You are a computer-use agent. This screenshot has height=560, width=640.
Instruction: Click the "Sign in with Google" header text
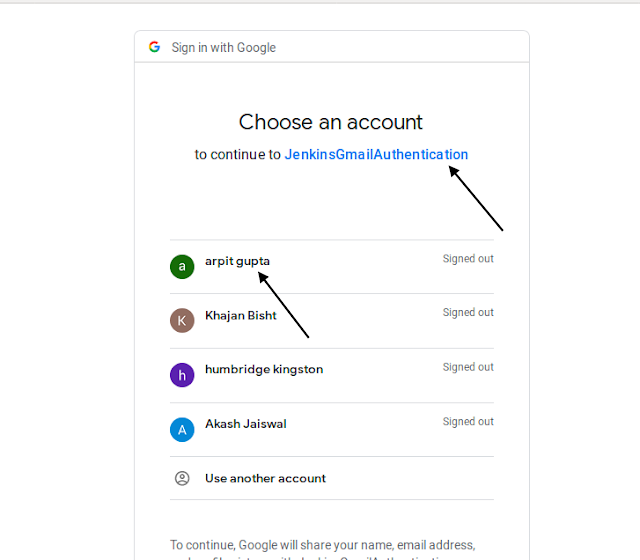(x=223, y=47)
